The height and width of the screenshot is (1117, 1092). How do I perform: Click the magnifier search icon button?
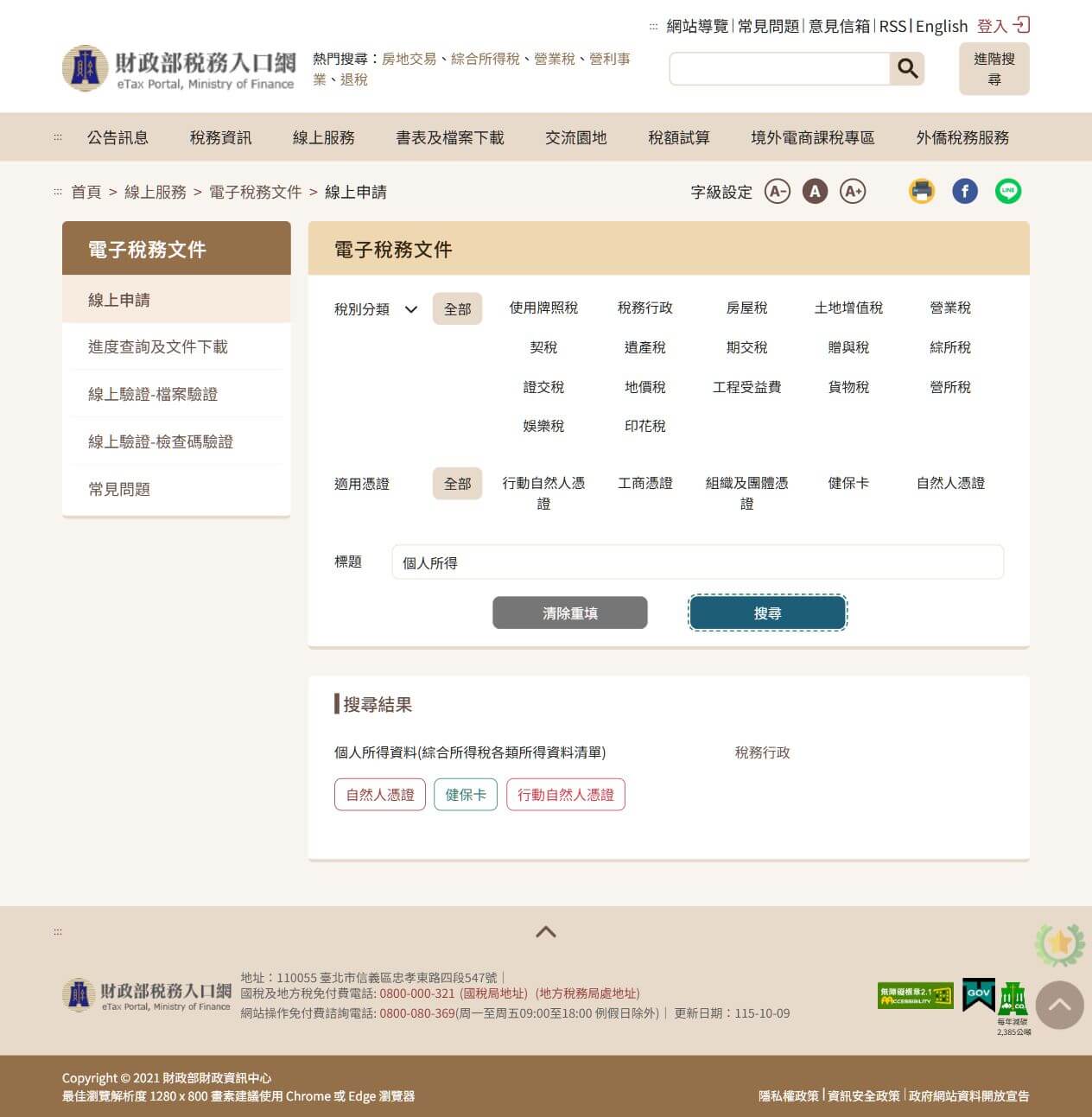[x=907, y=68]
